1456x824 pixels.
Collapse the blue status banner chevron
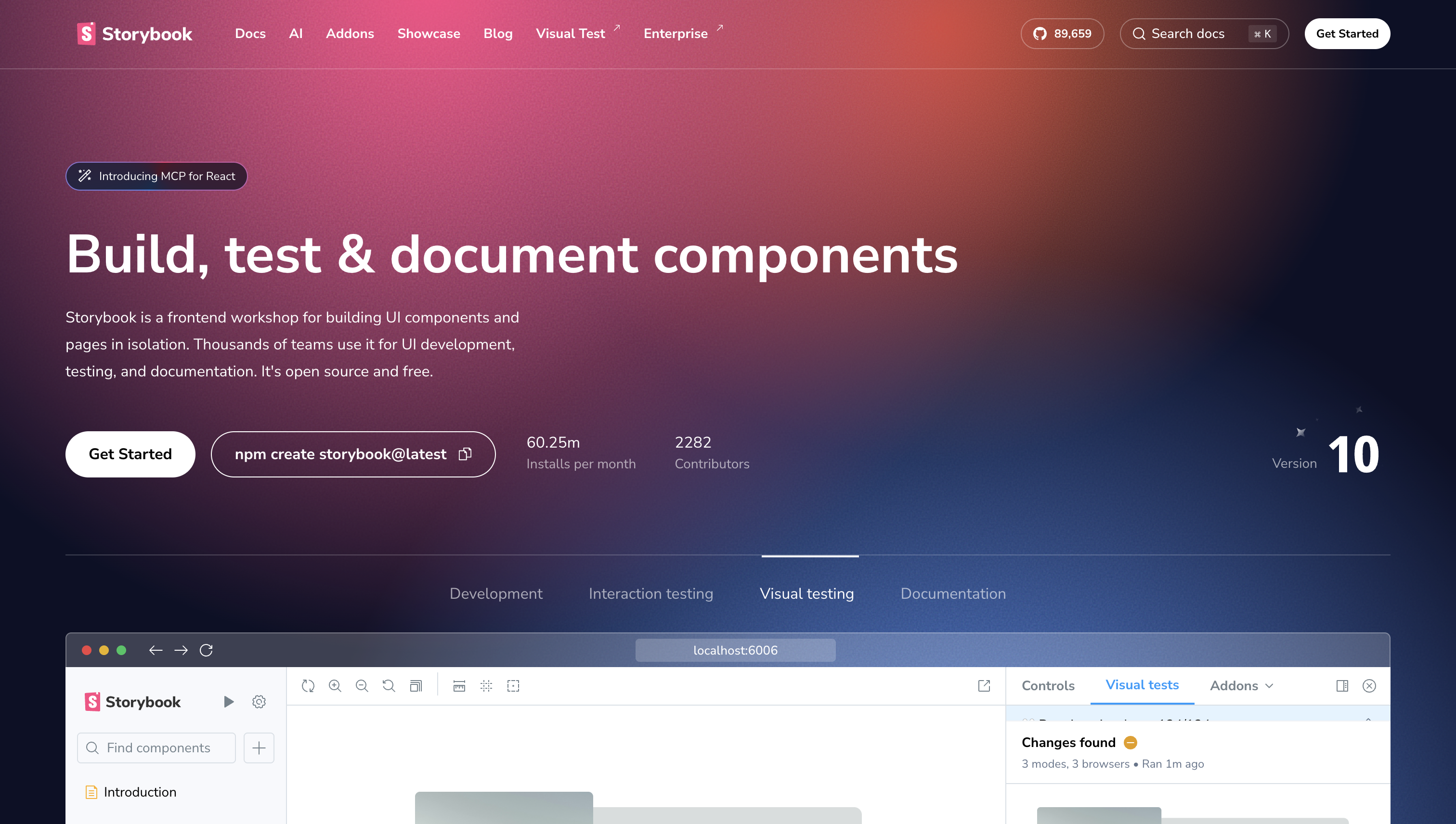pyautogui.click(x=1368, y=719)
